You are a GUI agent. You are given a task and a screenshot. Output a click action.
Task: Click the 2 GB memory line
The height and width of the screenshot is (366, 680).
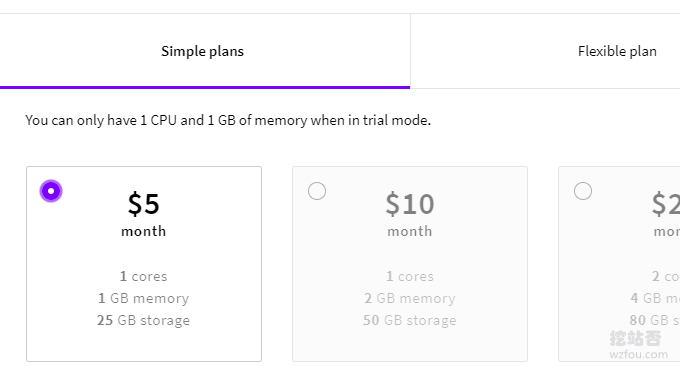pos(409,298)
